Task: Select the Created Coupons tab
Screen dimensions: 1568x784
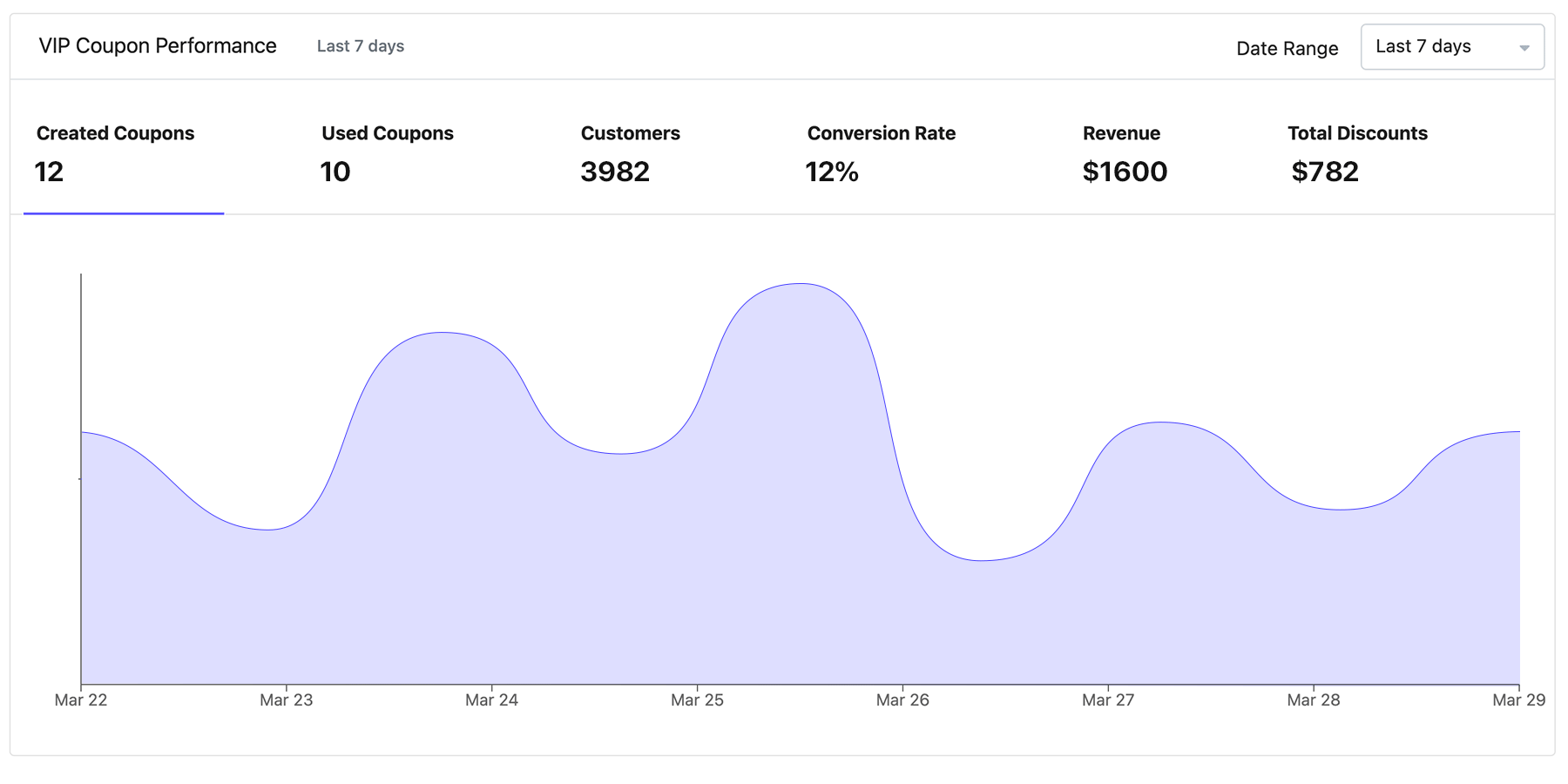Action: (x=116, y=153)
